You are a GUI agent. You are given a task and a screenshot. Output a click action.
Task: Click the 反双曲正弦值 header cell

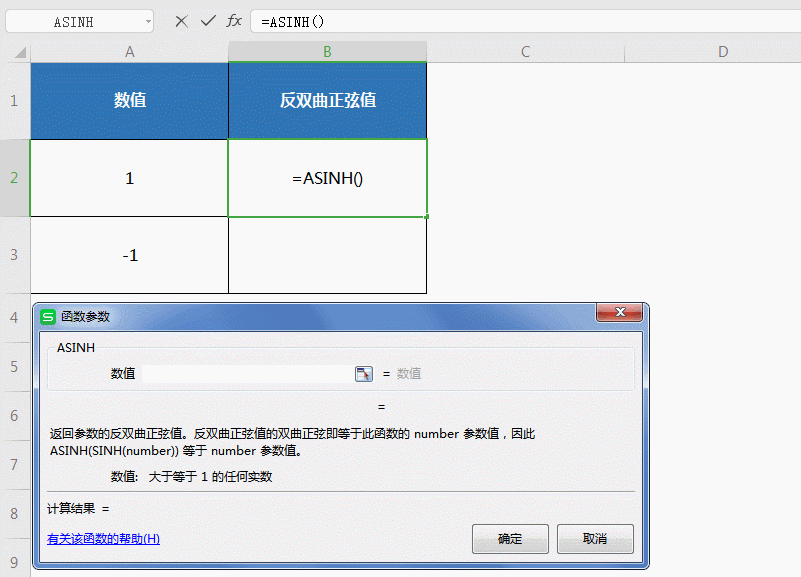[x=327, y=100]
